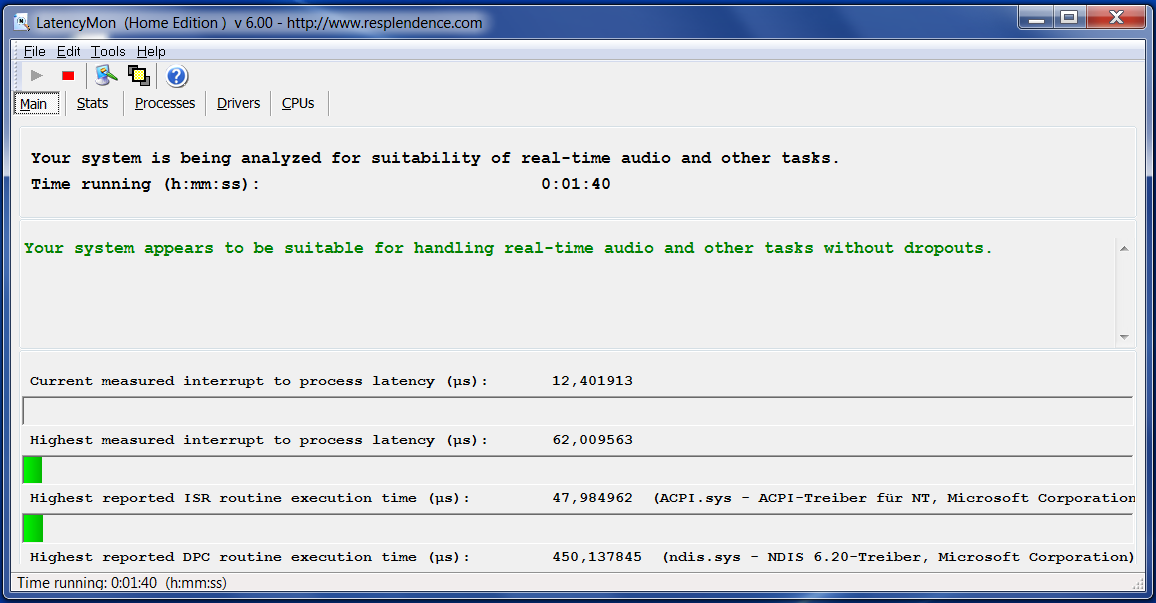The width and height of the screenshot is (1156, 603).
Task: Click status bar Time running text
Action: (122, 582)
